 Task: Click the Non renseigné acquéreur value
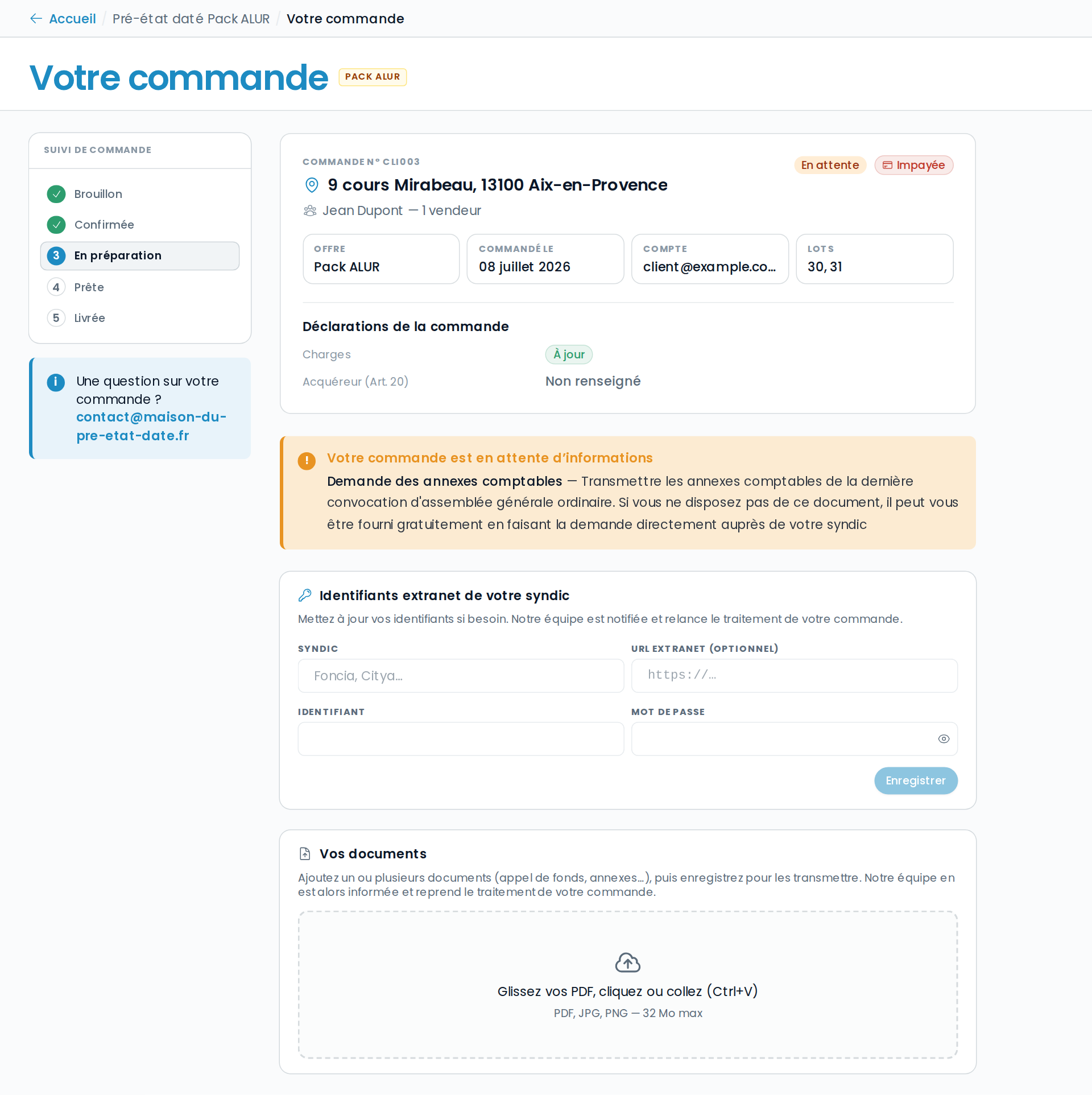pos(593,381)
